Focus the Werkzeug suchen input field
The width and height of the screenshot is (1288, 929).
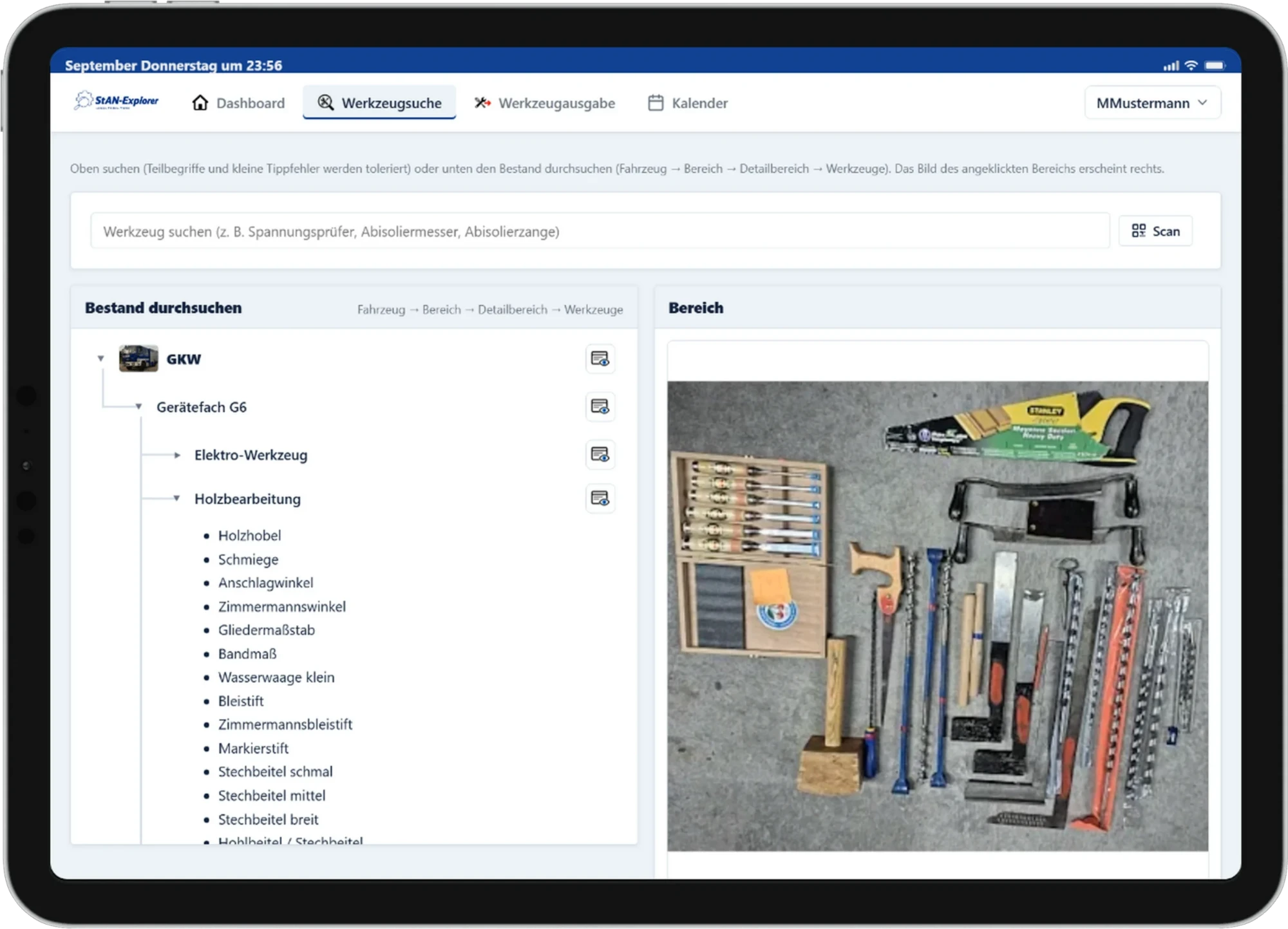(x=600, y=231)
